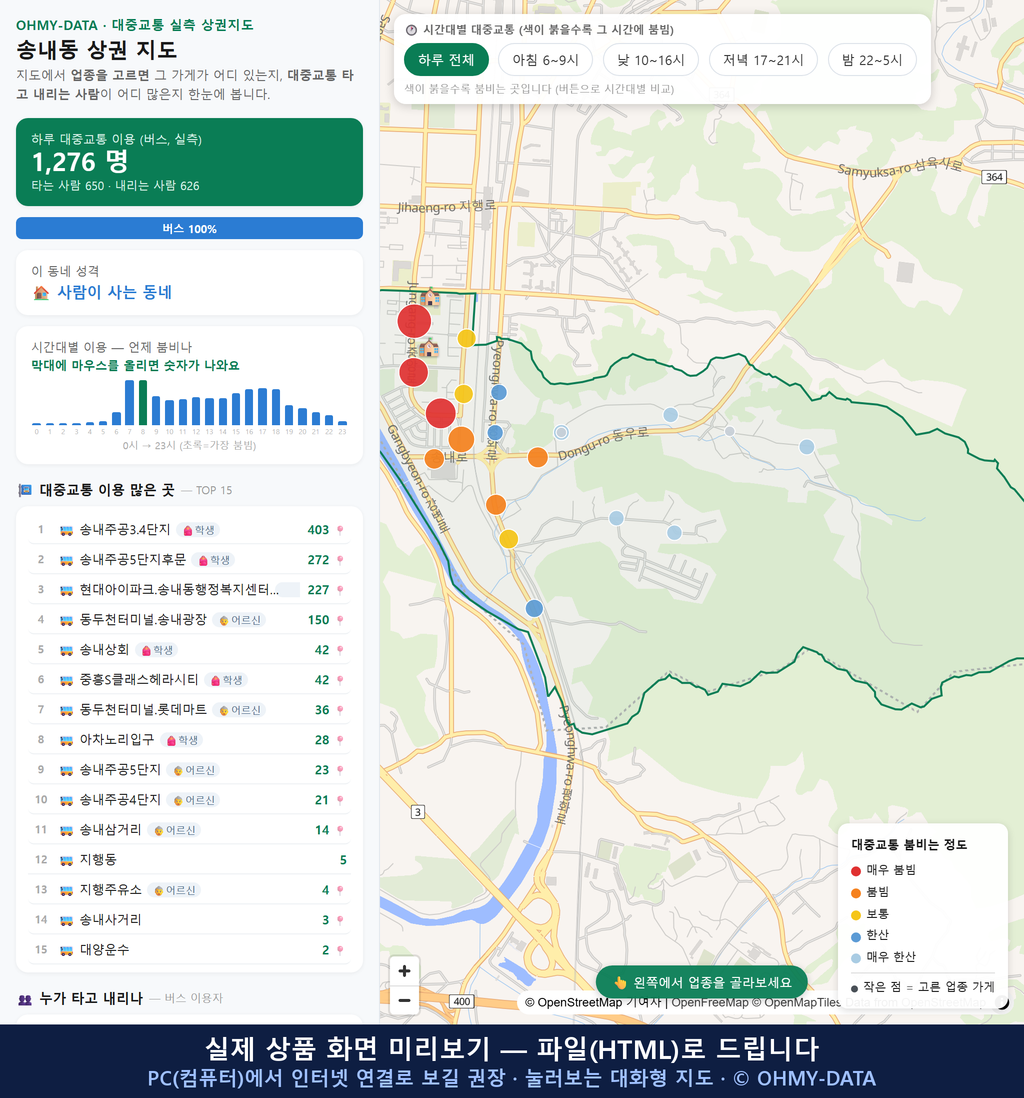This screenshot has width=1024, height=1098.
Task: Click the tallest green bar in the hourly chart
Action: click(143, 403)
